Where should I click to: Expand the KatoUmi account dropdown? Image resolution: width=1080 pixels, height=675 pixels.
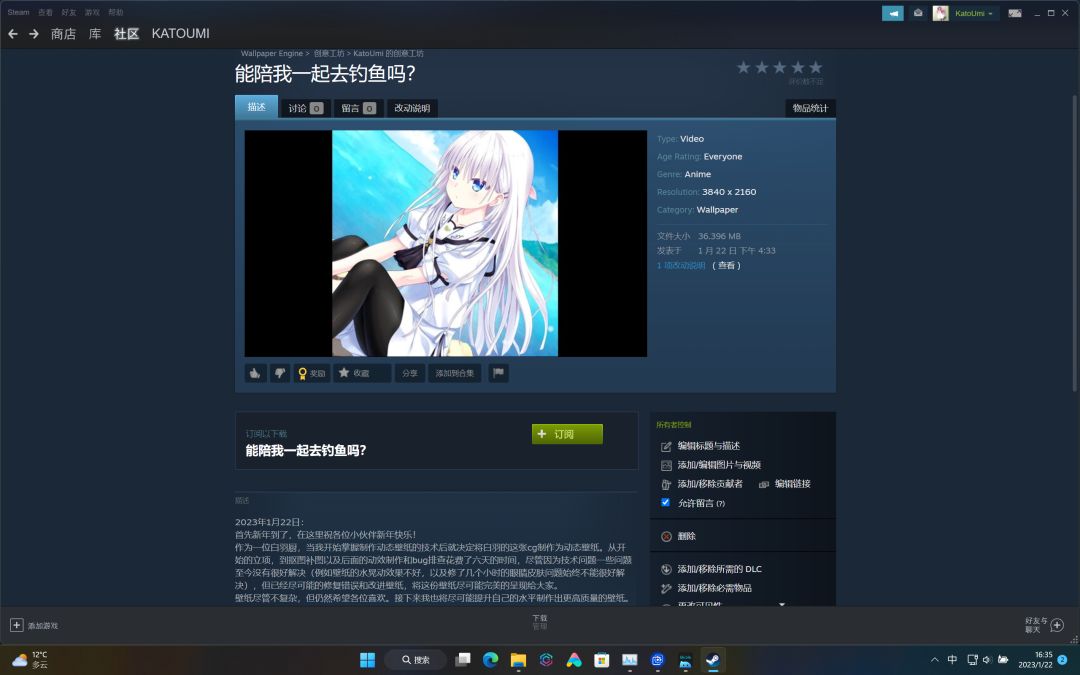tap(974, 13)
